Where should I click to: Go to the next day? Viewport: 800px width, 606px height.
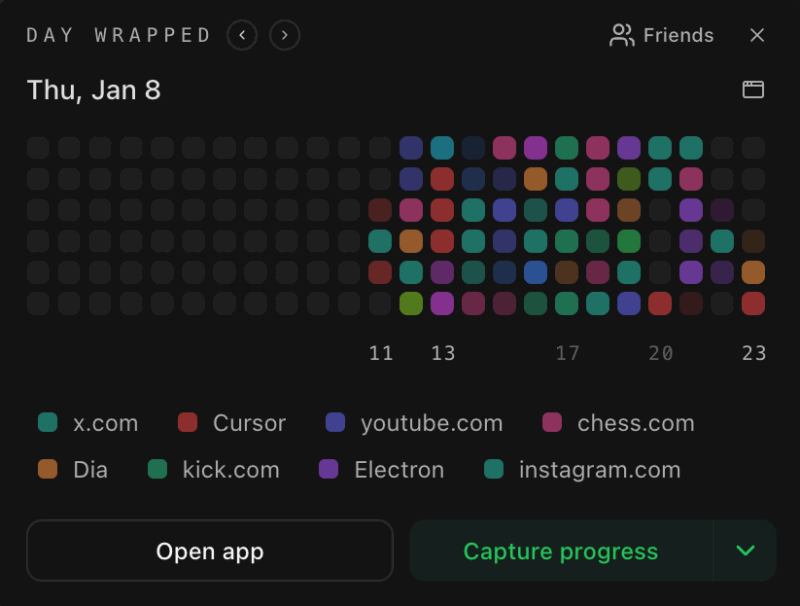pos(285,36)
